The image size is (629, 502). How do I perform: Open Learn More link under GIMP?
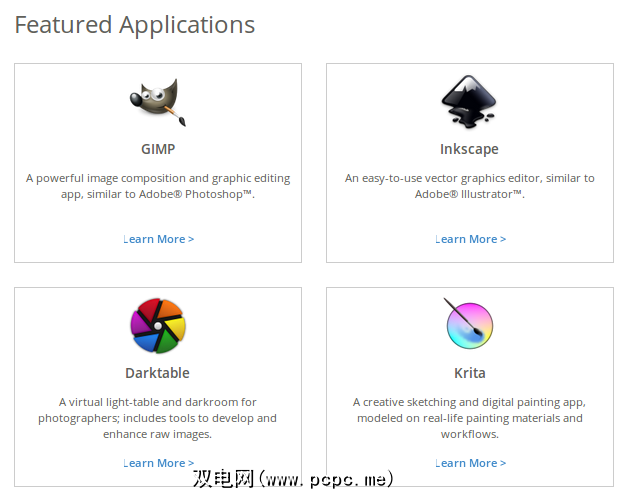158,239
